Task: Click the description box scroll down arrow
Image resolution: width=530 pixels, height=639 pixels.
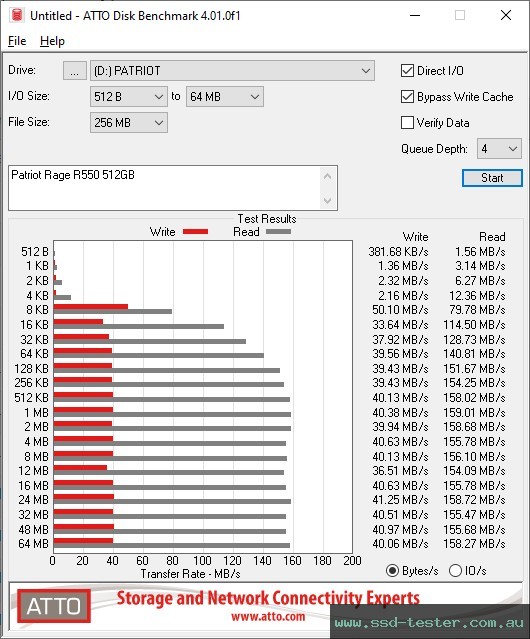Action: point(328,200)
